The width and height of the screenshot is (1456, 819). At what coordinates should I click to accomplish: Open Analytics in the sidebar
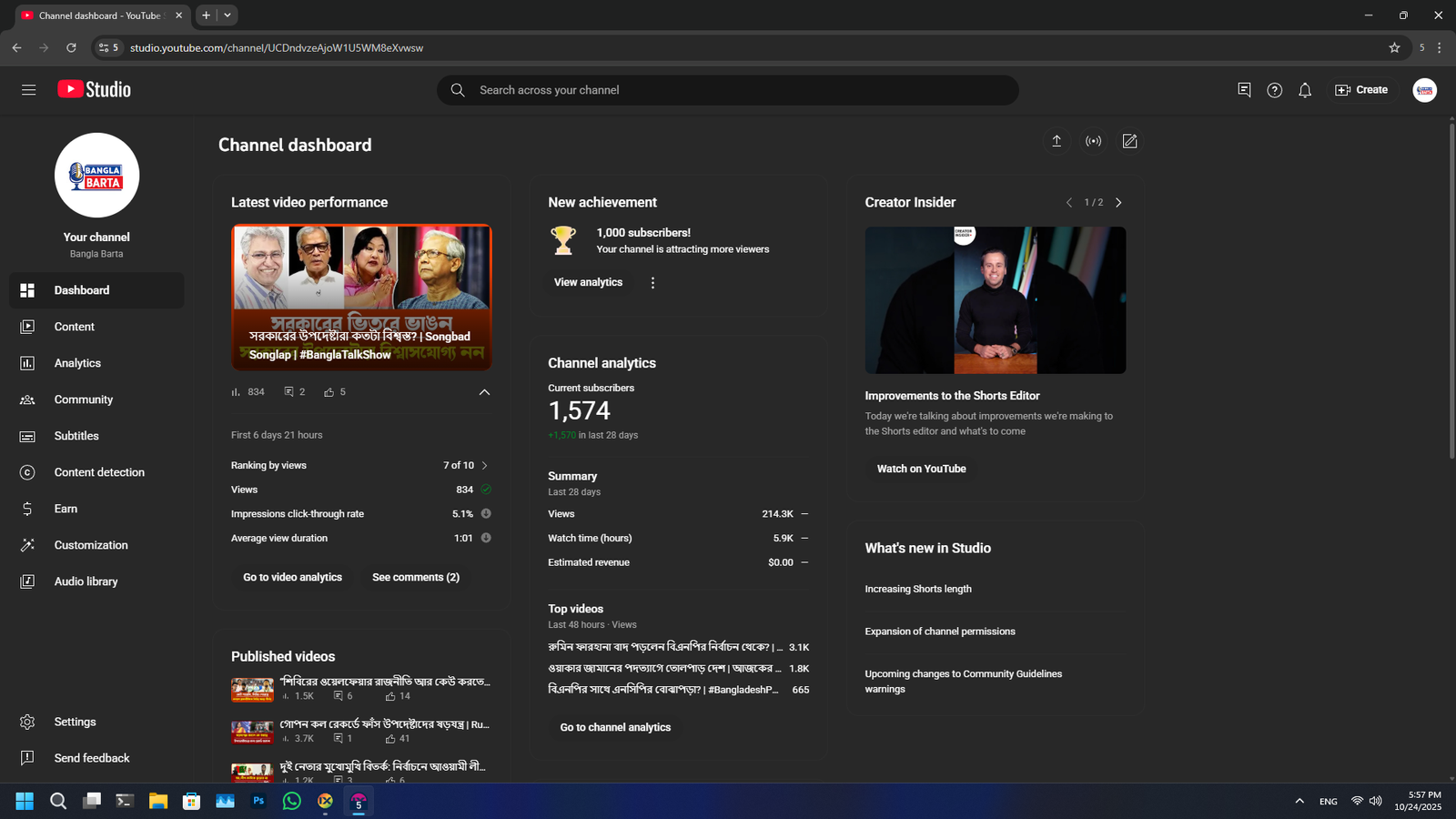click(77, 363)
